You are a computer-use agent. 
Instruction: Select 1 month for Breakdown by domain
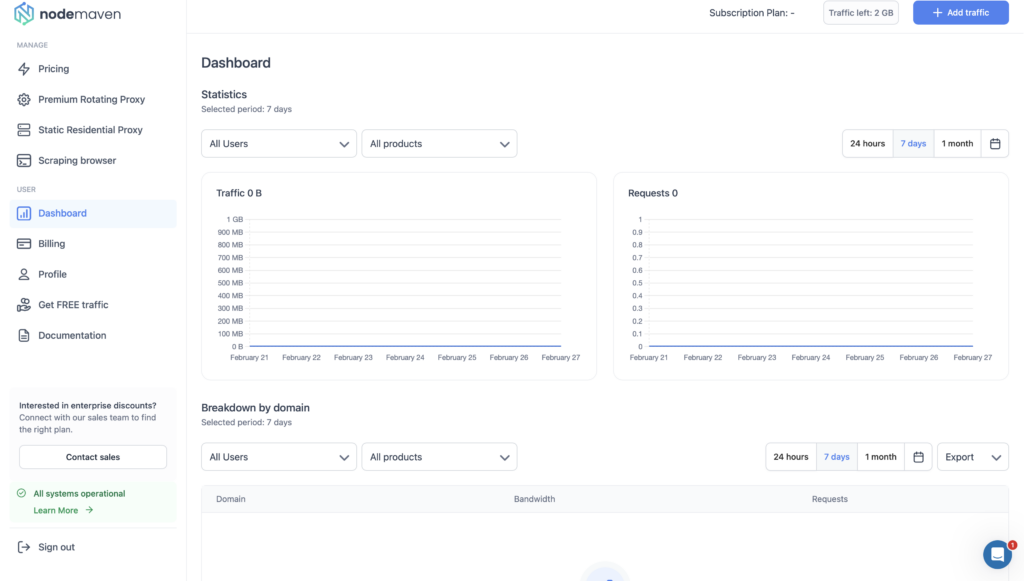881,457
